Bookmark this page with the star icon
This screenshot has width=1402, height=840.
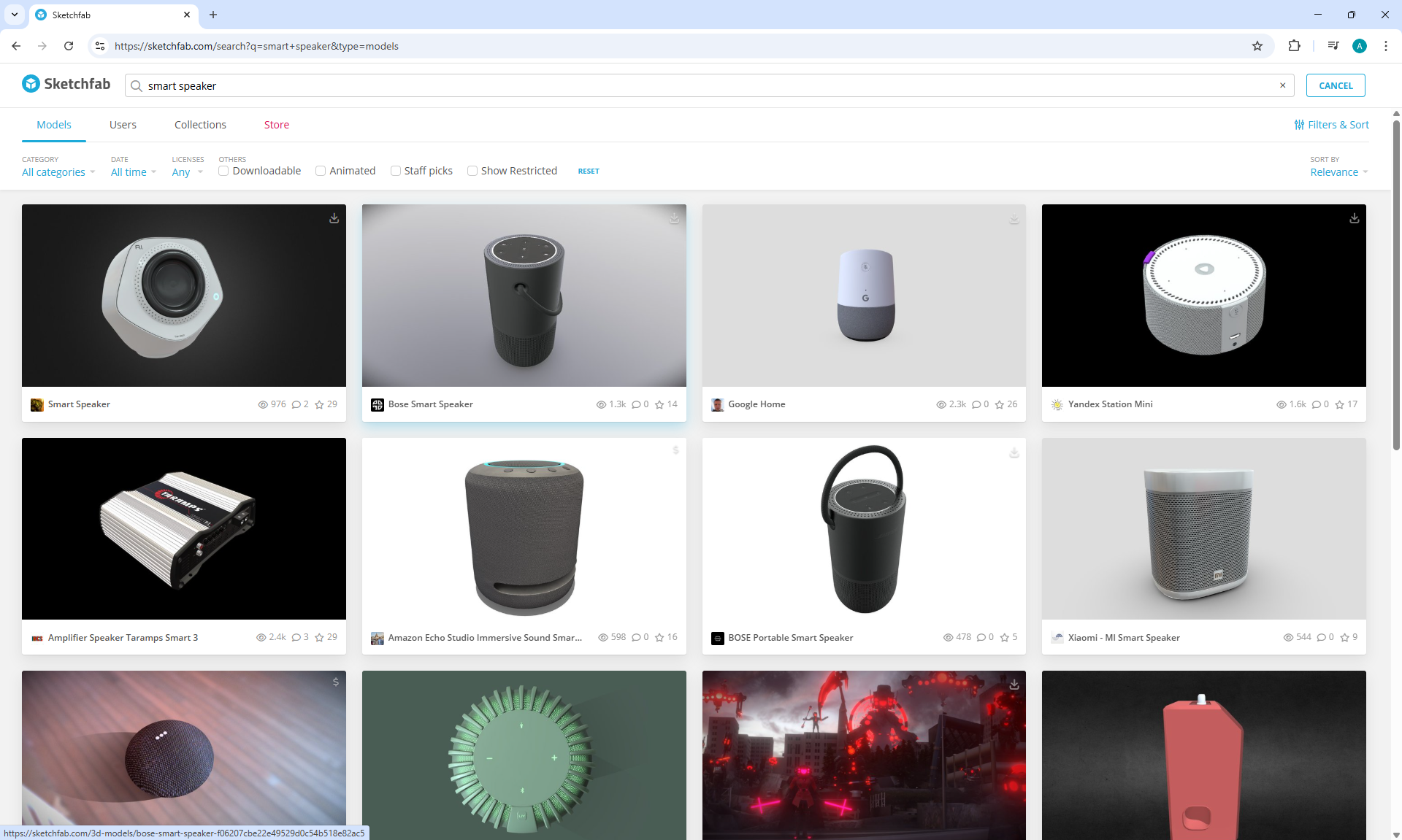tap(1257, 46)
